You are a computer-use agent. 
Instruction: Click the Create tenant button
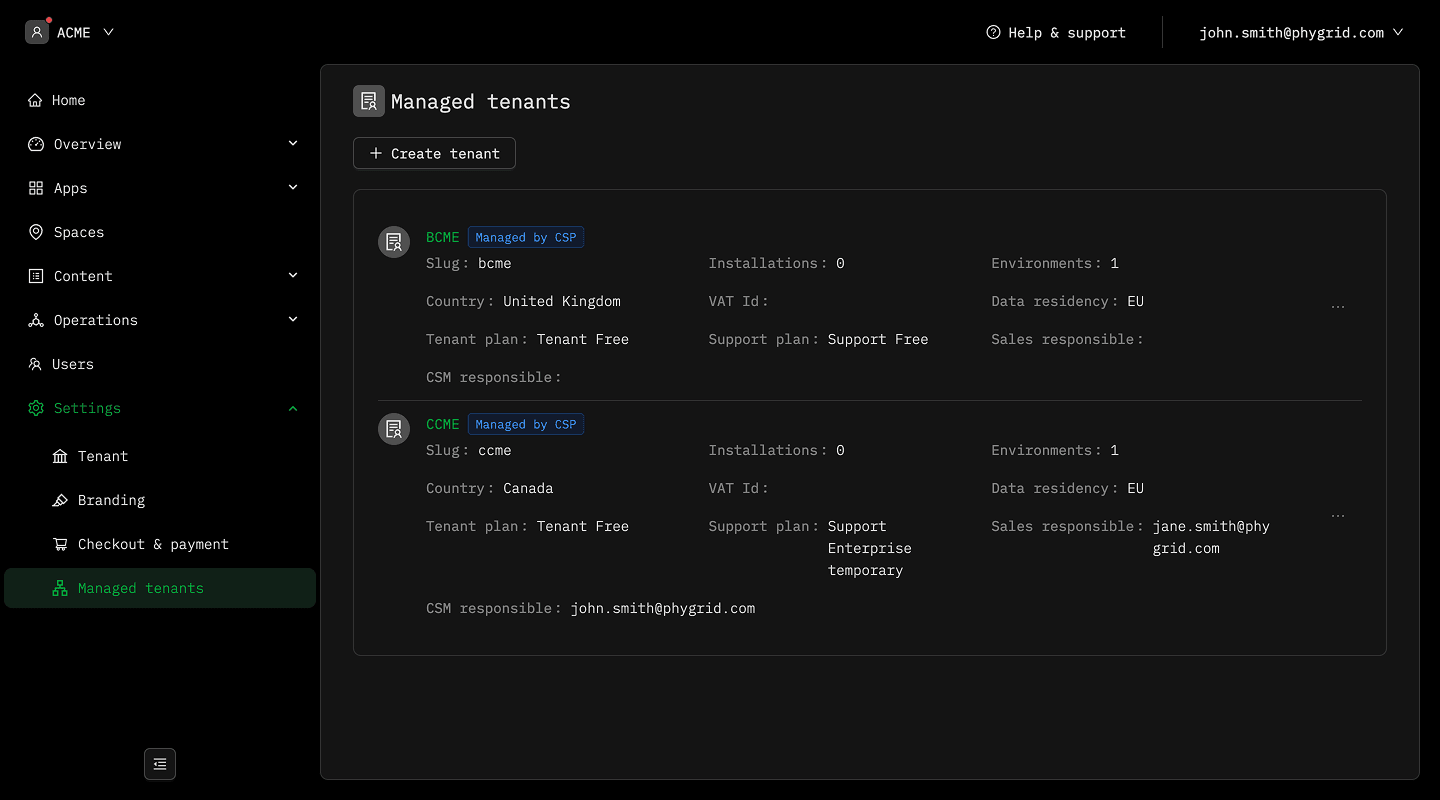click(x=434, y=153)
